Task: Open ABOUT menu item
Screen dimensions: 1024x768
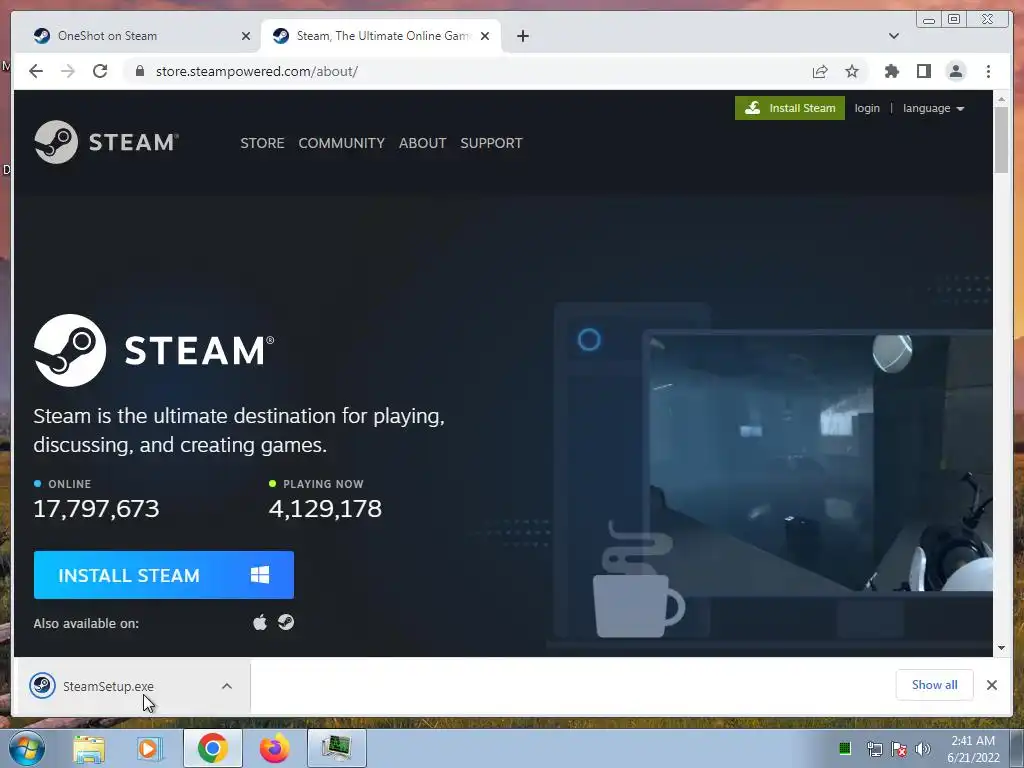Action: [423, 143]
